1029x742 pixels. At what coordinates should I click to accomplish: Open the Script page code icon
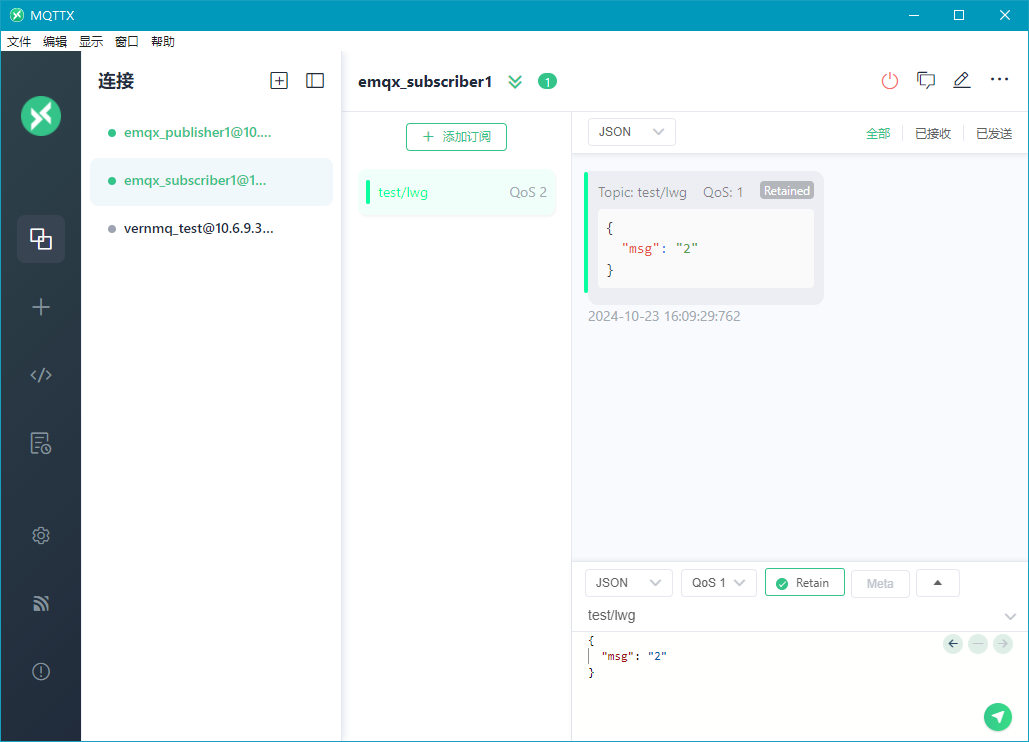click(x=41, y=375)
